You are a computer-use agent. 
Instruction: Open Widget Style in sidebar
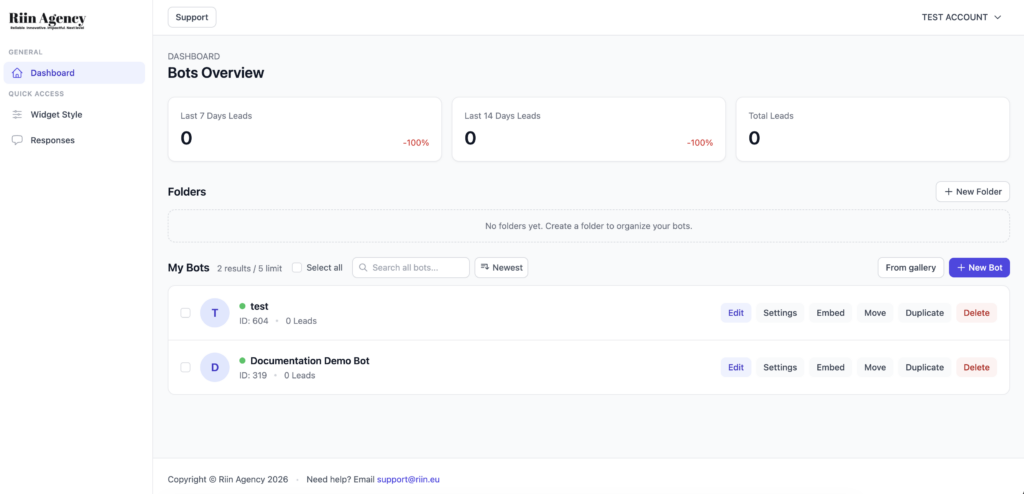point(56,115)
